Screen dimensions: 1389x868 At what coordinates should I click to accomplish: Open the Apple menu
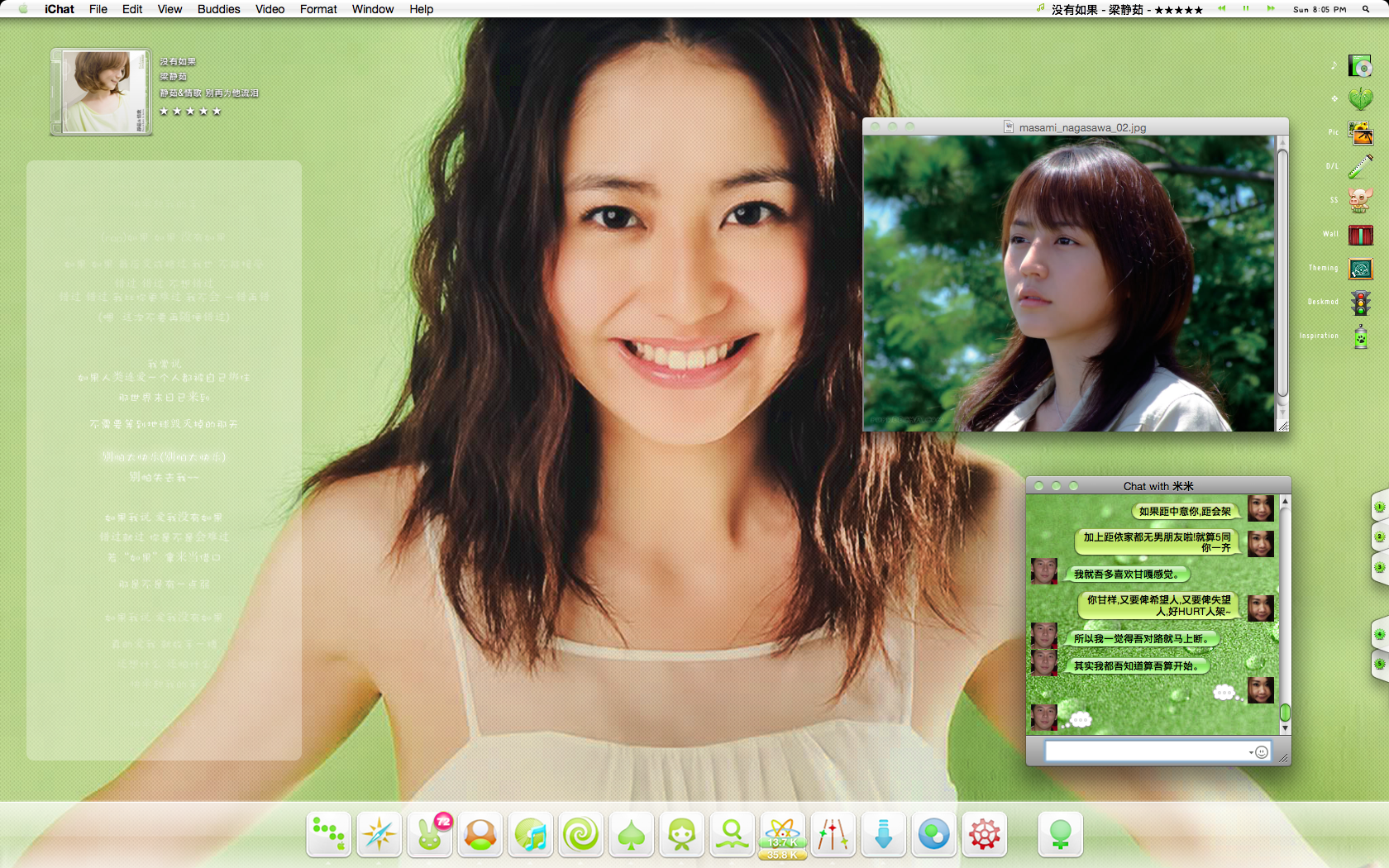(x=23, y=9)
